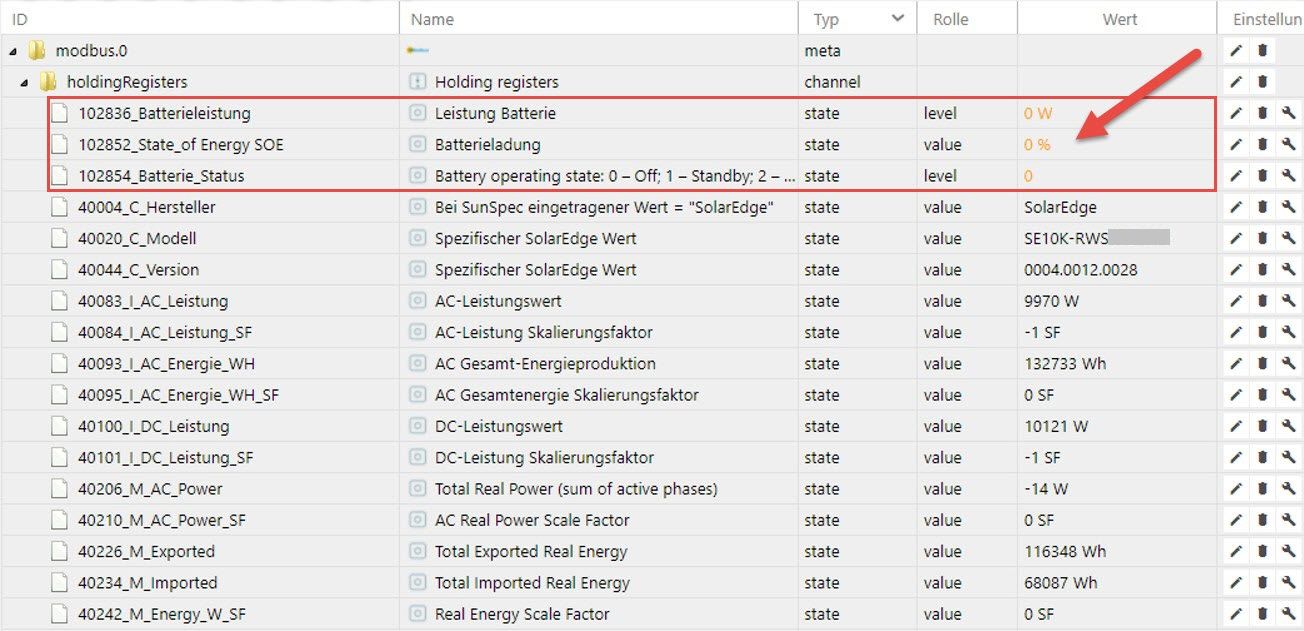1304x631 pixels.
Task: Edit 40242_M_Energy_W_SF with pencil icon
Action: tap(1236, 614)
